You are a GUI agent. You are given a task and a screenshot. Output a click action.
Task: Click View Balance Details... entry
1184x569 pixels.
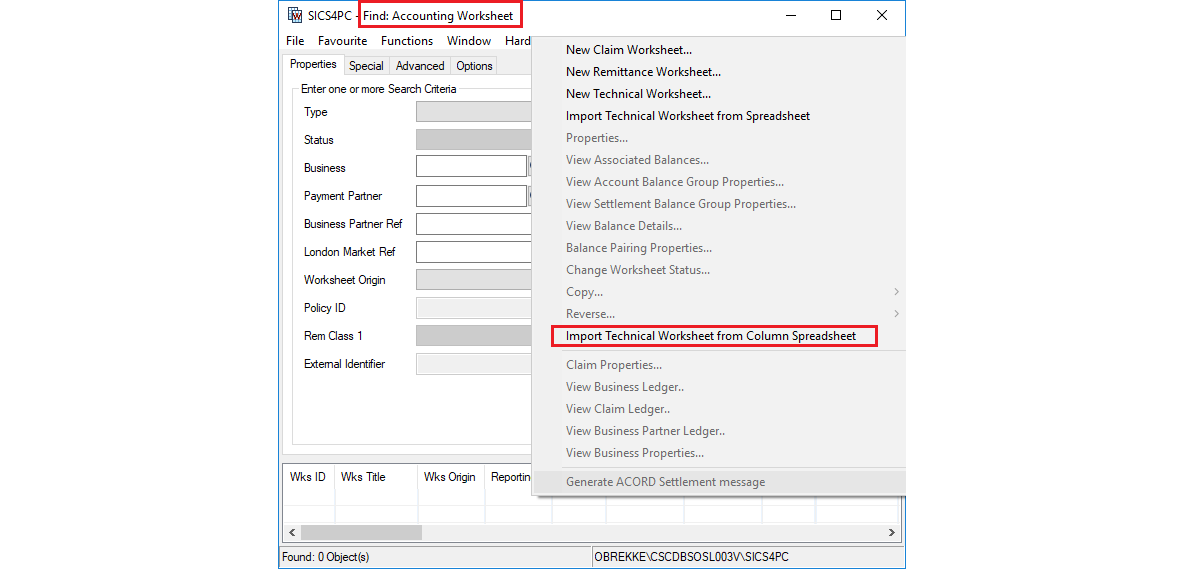click(624, 226)
